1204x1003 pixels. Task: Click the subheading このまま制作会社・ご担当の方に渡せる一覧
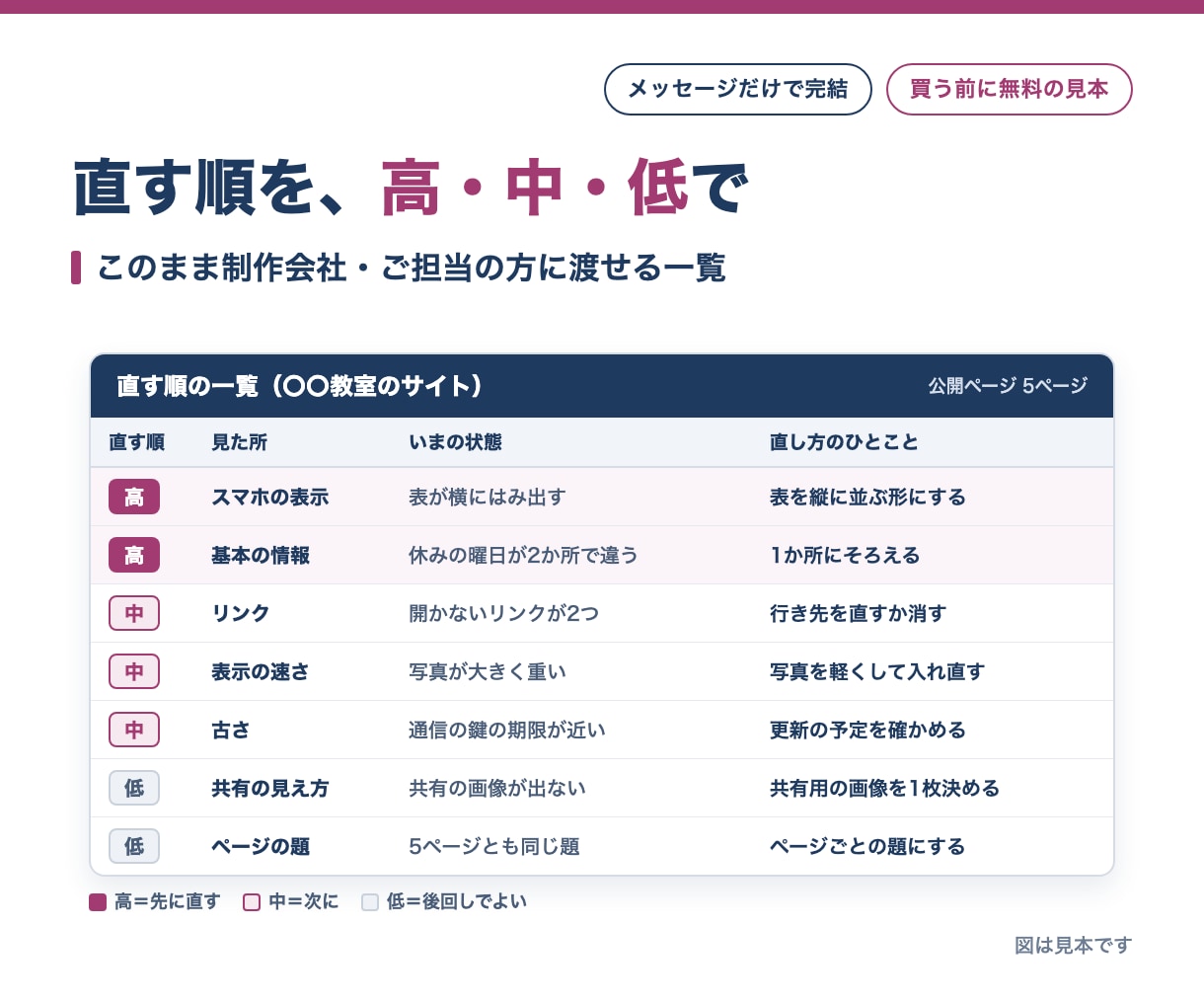click(412, 268)
